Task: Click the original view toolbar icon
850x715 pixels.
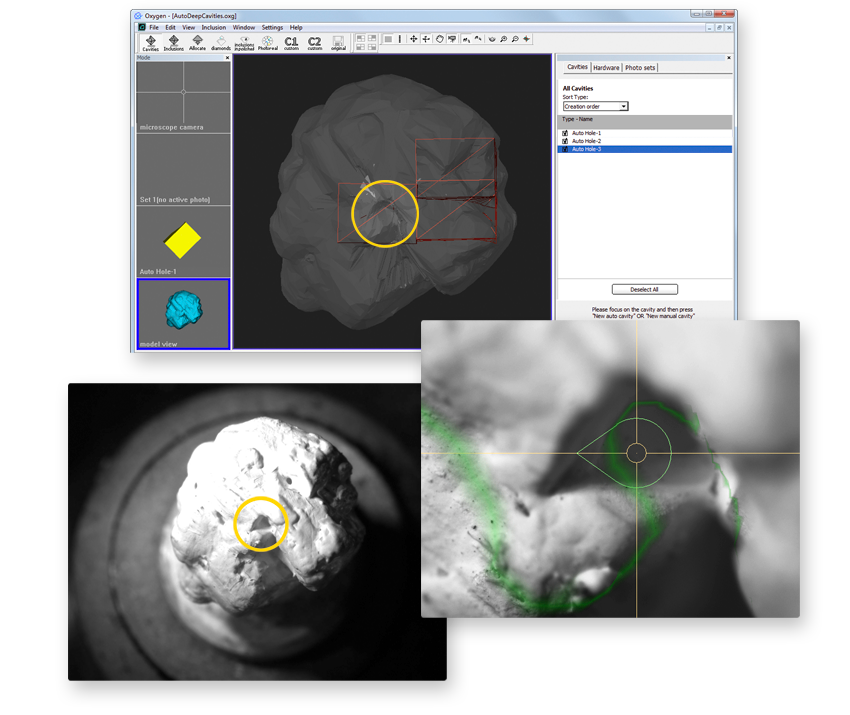Action: [x=339, y=42]
